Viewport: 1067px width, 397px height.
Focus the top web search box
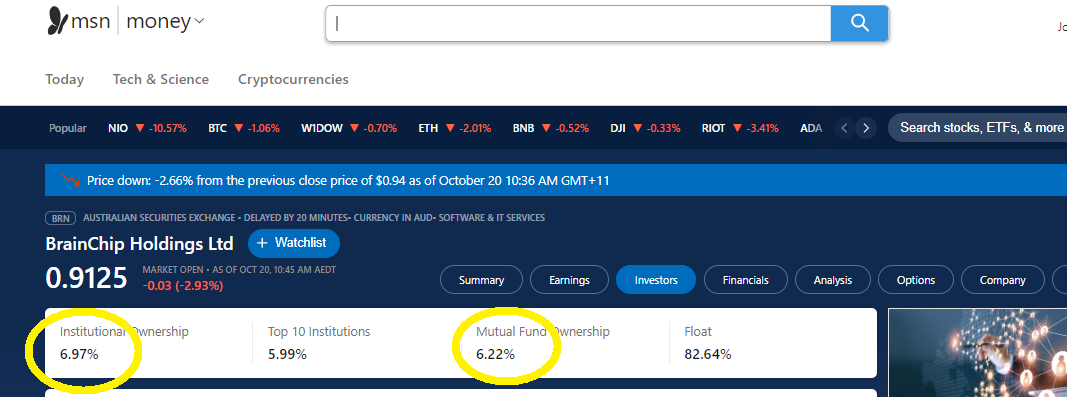coord(578,24)
